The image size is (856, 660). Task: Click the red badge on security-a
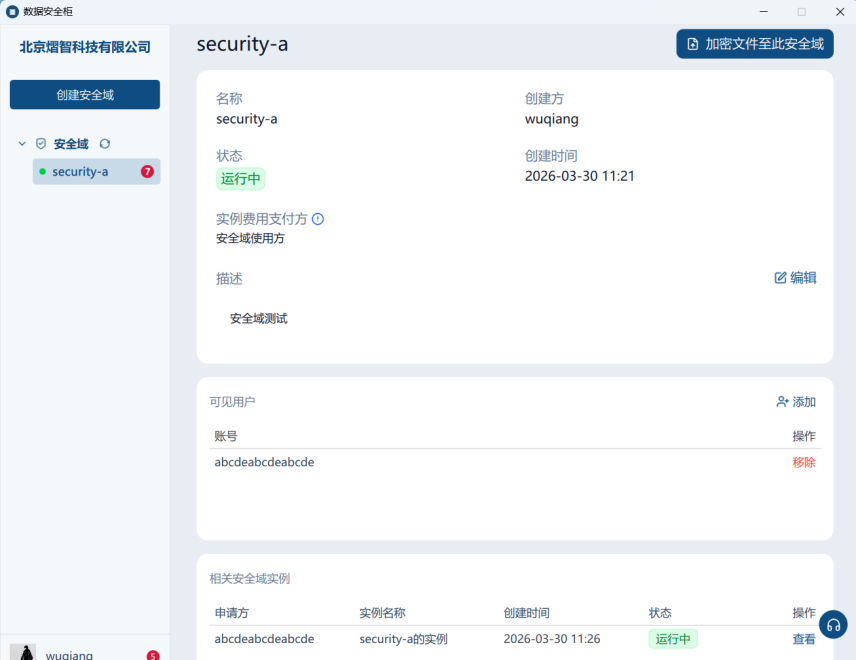pyautogui.click(x=147, y=171)
